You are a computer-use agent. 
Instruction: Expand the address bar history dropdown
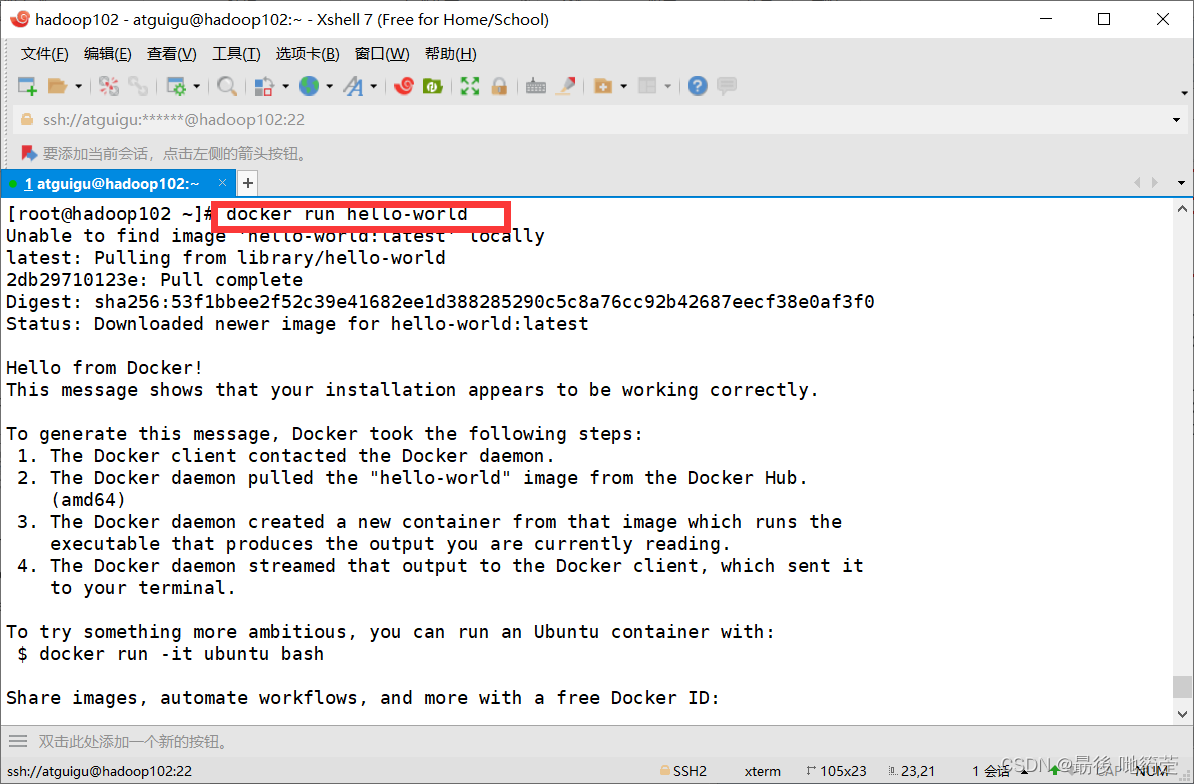pyautogui.click(x=1176, y=120)
